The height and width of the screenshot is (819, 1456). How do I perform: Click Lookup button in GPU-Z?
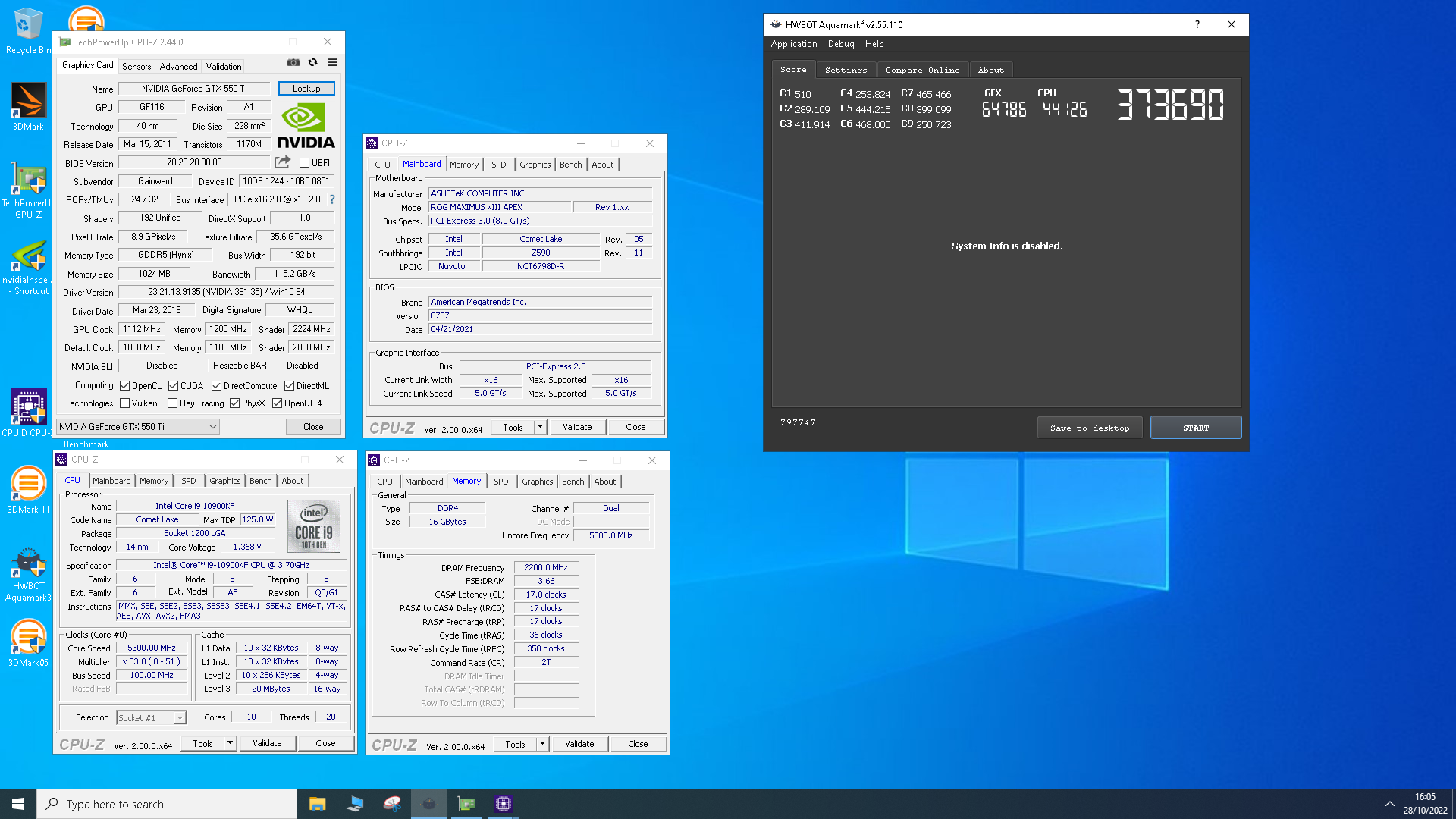point(306,89)
